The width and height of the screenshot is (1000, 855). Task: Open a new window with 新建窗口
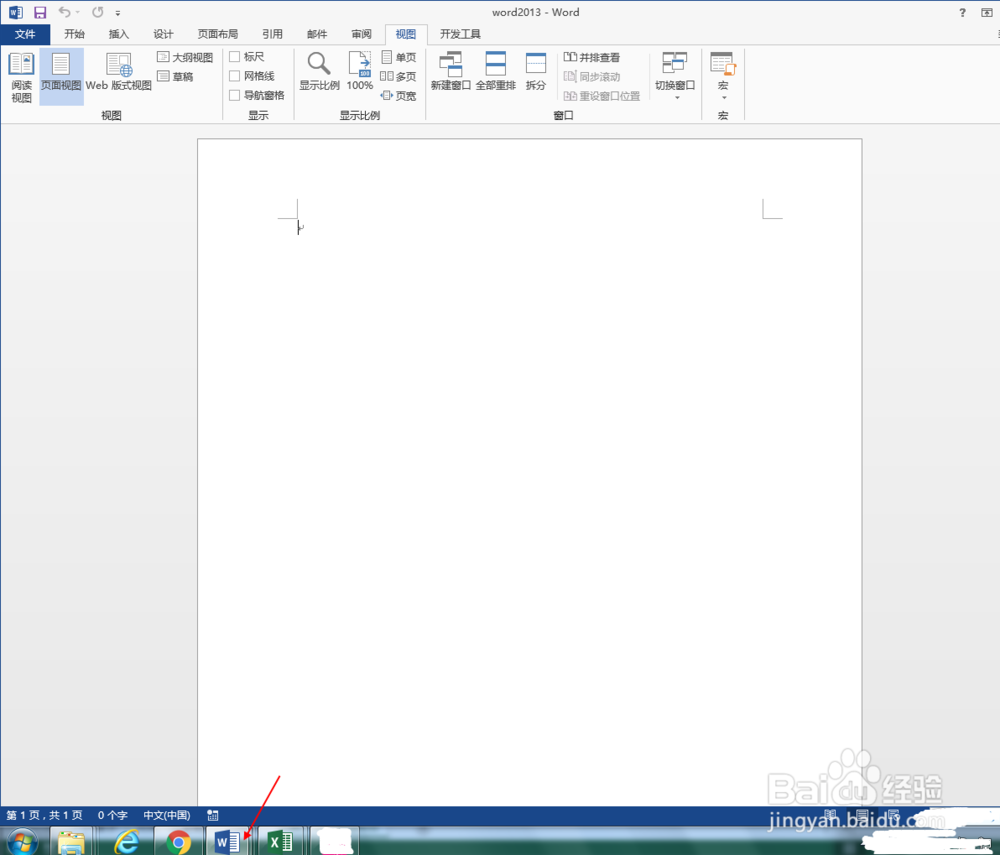point(450,71)
